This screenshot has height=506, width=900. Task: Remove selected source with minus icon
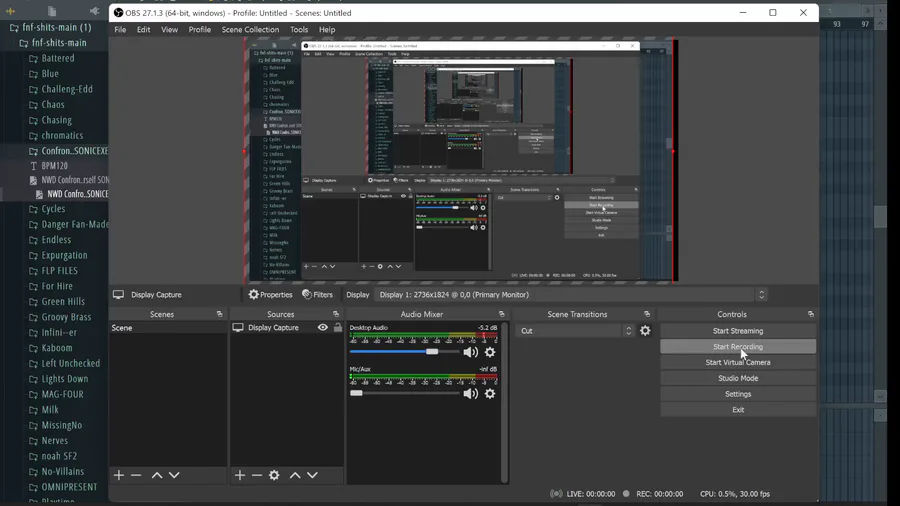pyautogui.click(x=257, y=475)
